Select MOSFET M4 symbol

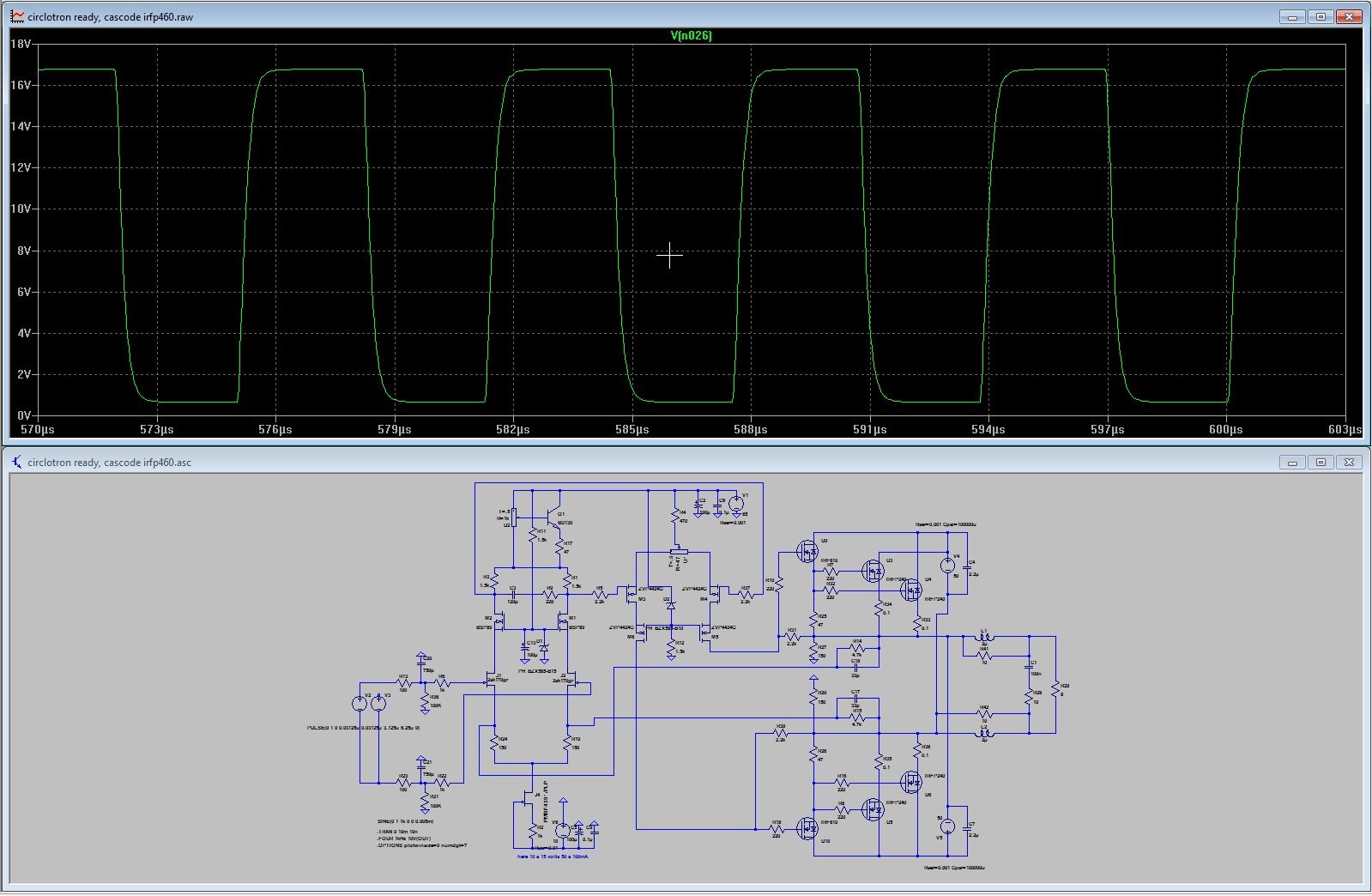714,592
